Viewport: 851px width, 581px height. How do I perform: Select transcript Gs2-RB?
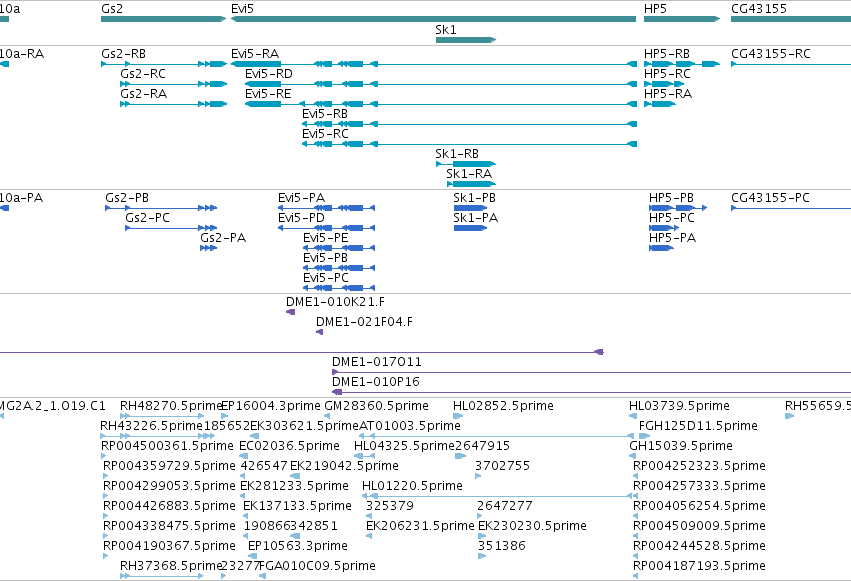(164, 64)
